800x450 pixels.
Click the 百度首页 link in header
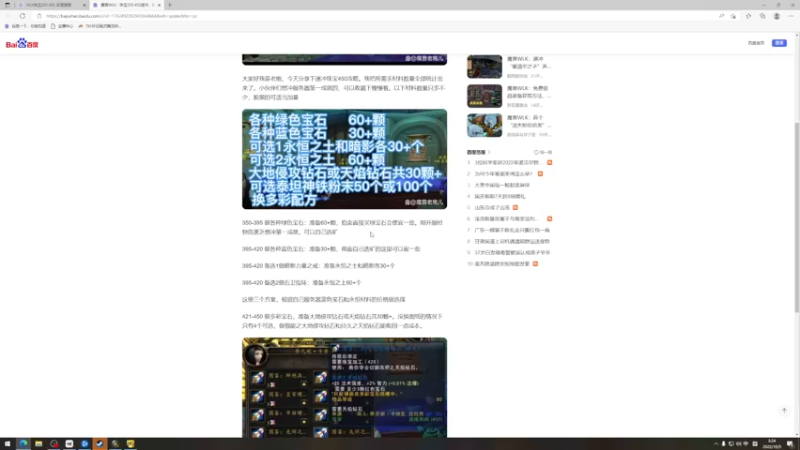756,43
